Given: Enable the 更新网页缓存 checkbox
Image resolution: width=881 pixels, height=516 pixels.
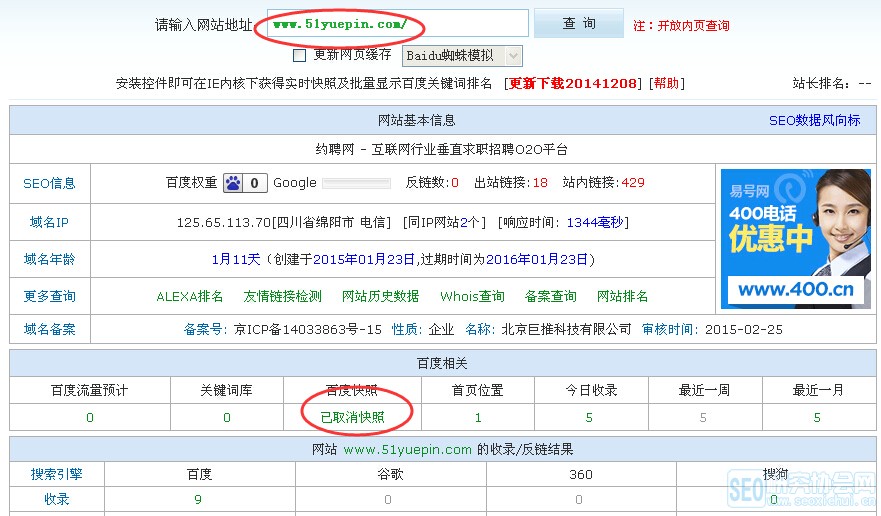Looking at the screenshot, I should pyautogui.click(x=299, y=55).
